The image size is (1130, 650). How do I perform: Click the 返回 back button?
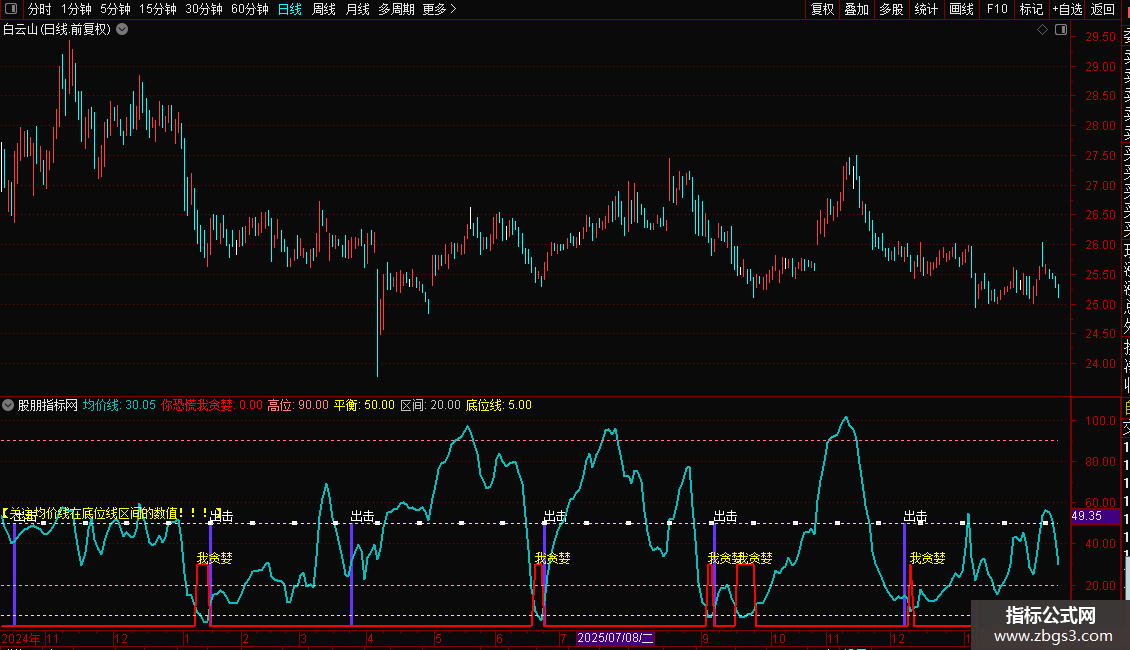[x=1103, y=9]
